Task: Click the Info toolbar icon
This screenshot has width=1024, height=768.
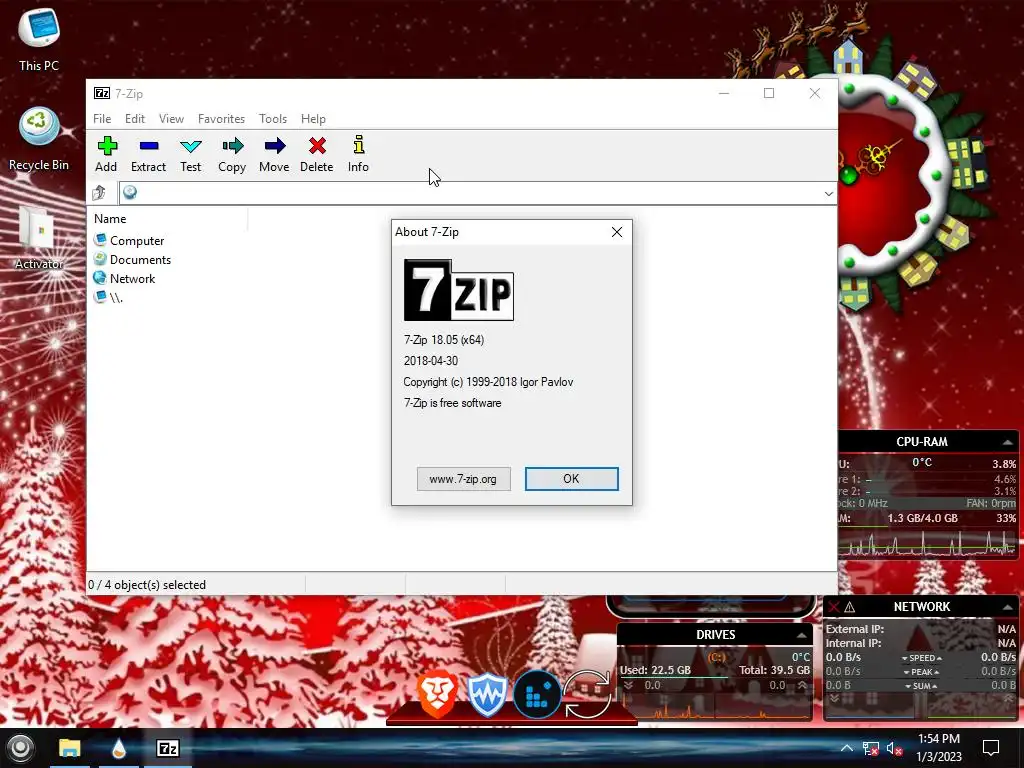Action: point(359,154)
